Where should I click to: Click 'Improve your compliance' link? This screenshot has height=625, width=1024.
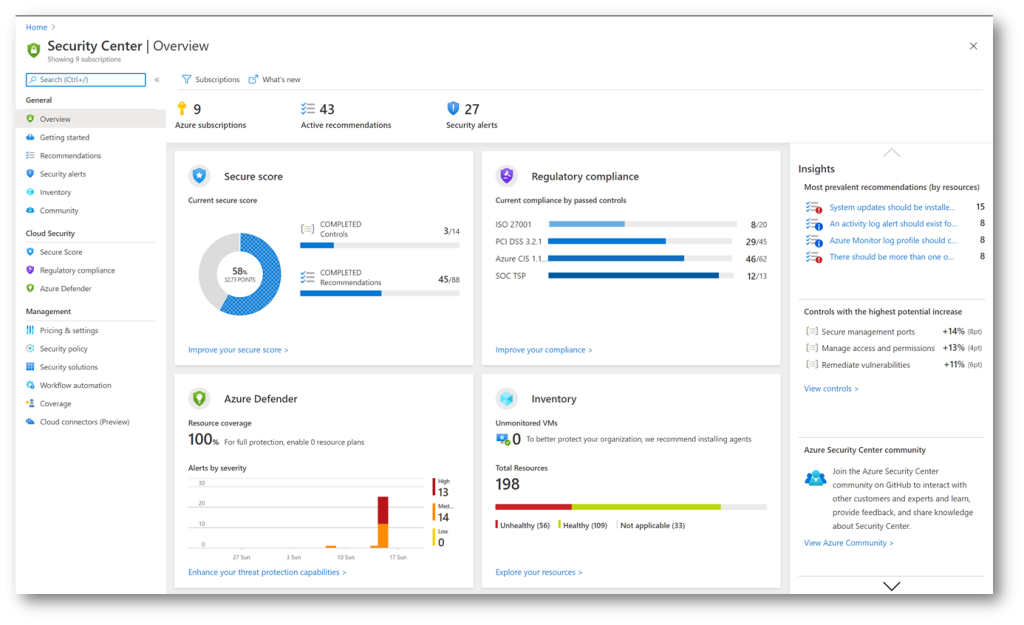click(543, 350)
